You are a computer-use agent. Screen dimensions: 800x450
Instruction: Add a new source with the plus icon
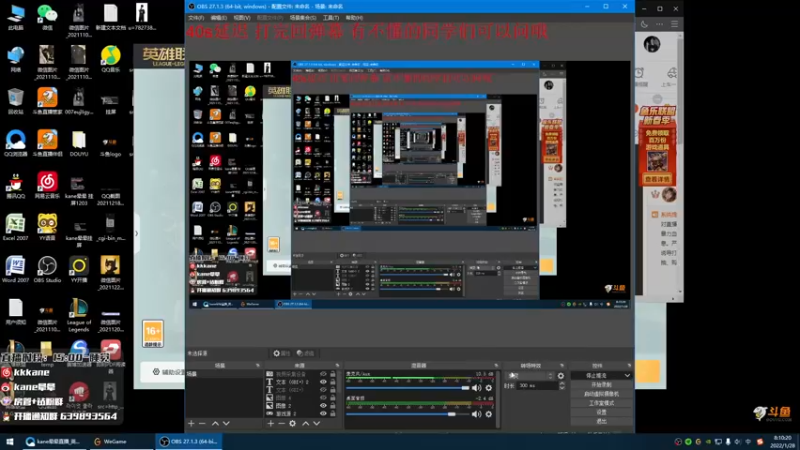pos(270,423)
